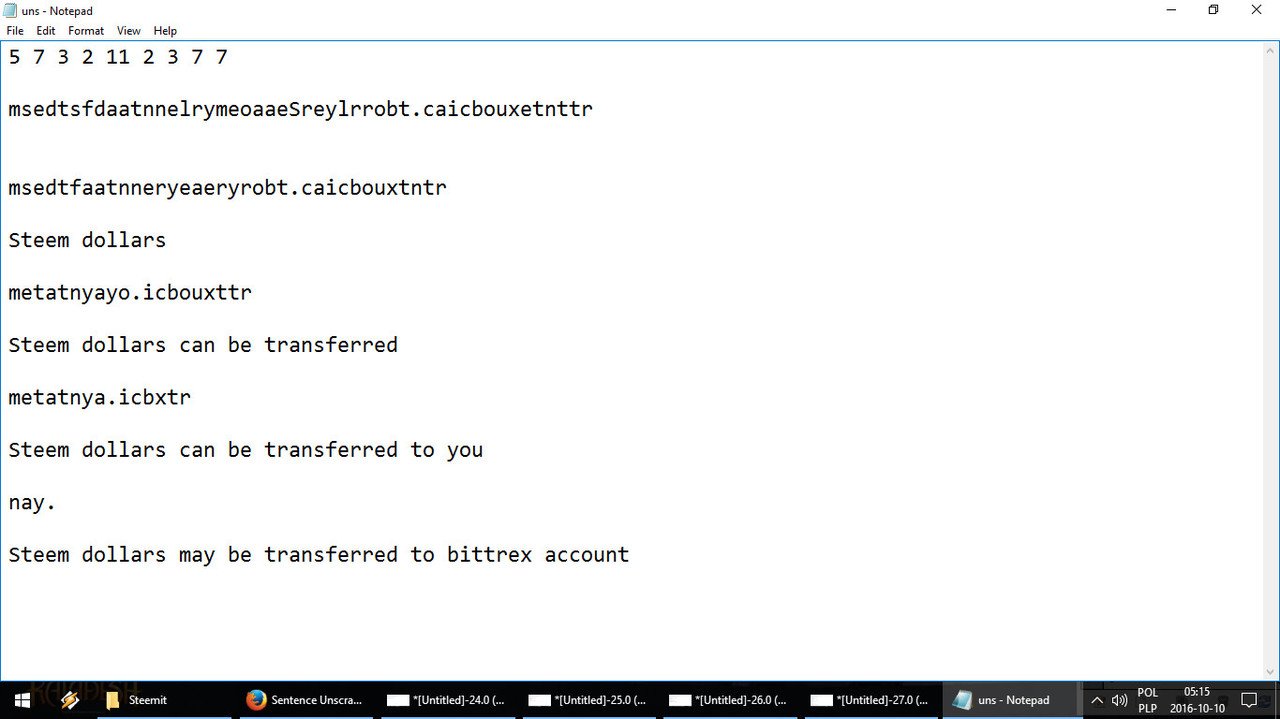Screen dimensions: 1280x719
Task: Open the POL PLP language indicator
Action: click(x=1147, y=700)
